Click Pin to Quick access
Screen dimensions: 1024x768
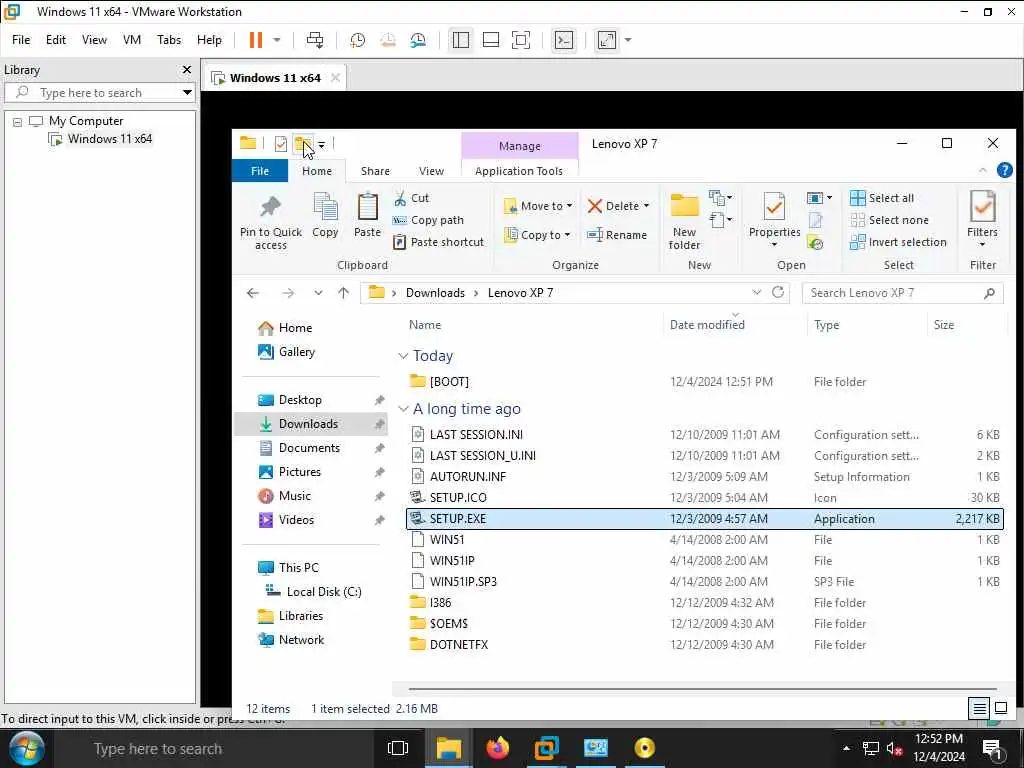(x=270, y=222)
